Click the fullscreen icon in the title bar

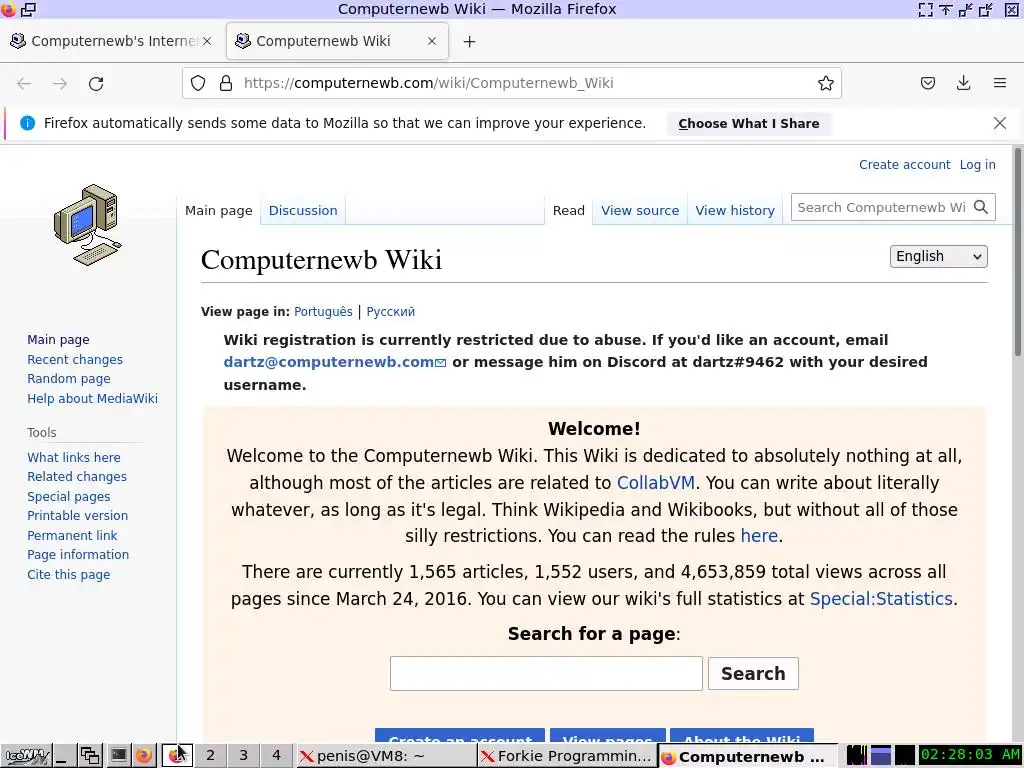coord(925,9)
